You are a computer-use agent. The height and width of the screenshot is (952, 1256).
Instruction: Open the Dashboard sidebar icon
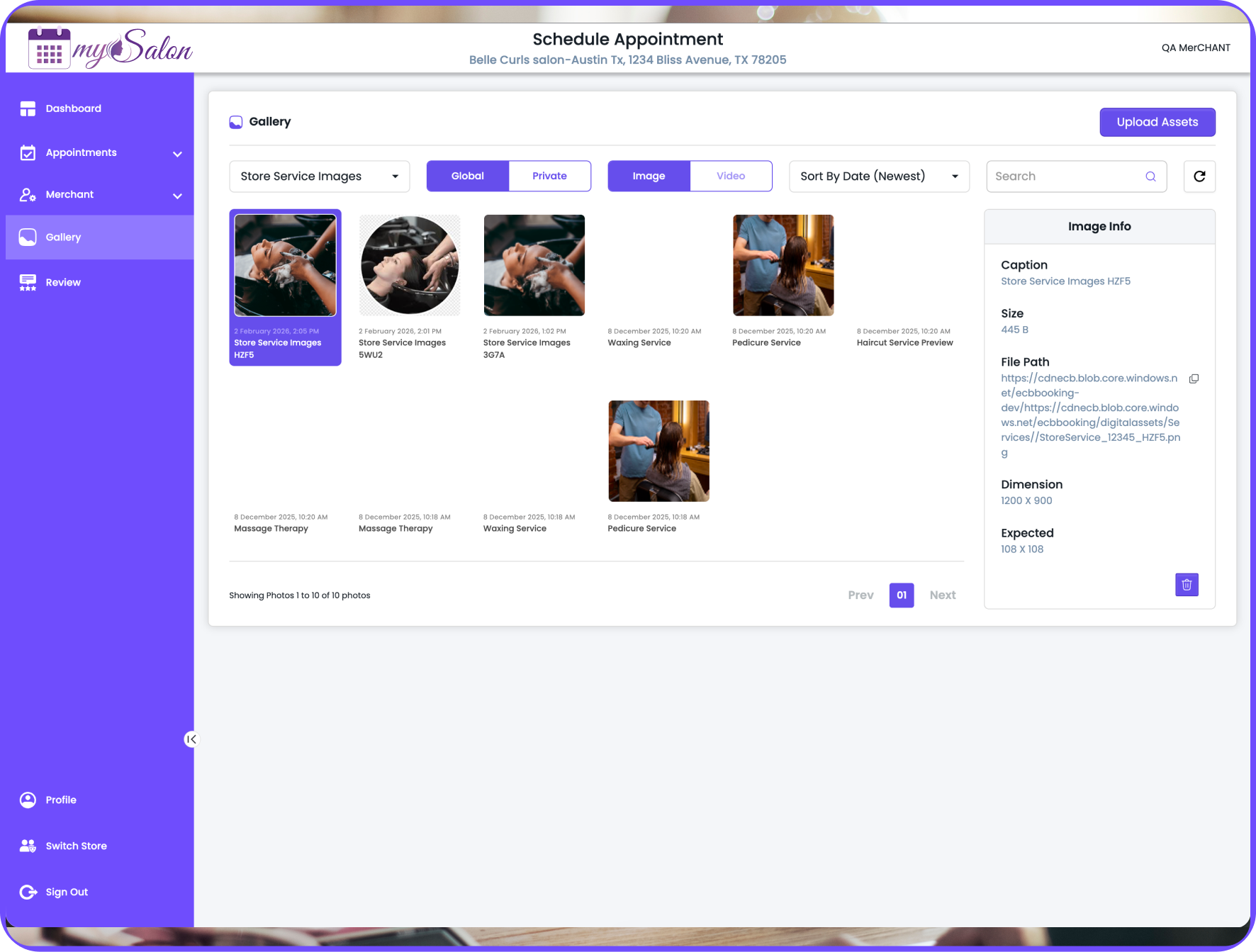[x=27, y=108]
